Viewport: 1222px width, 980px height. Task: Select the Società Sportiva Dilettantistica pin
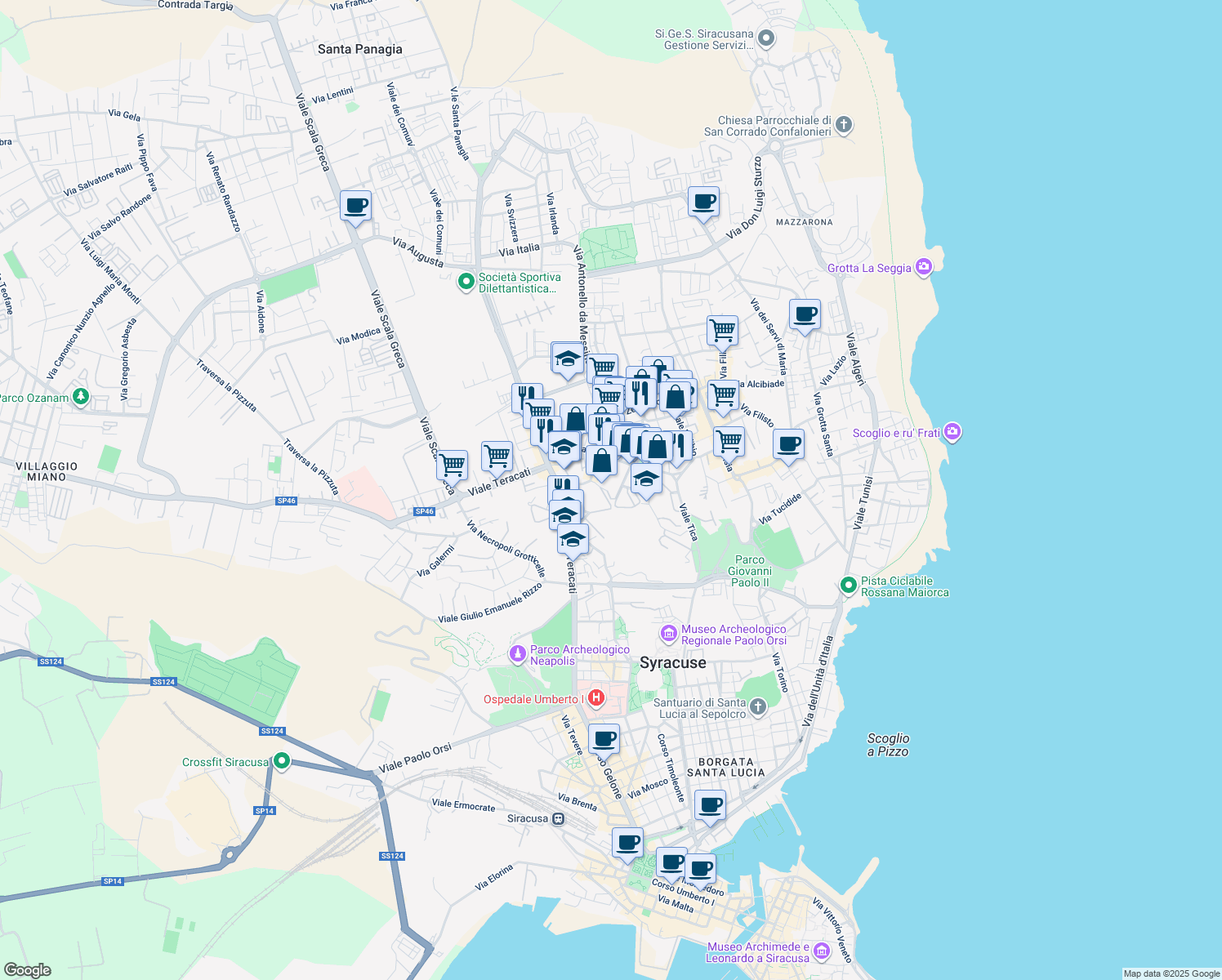[x=466, y=283]
